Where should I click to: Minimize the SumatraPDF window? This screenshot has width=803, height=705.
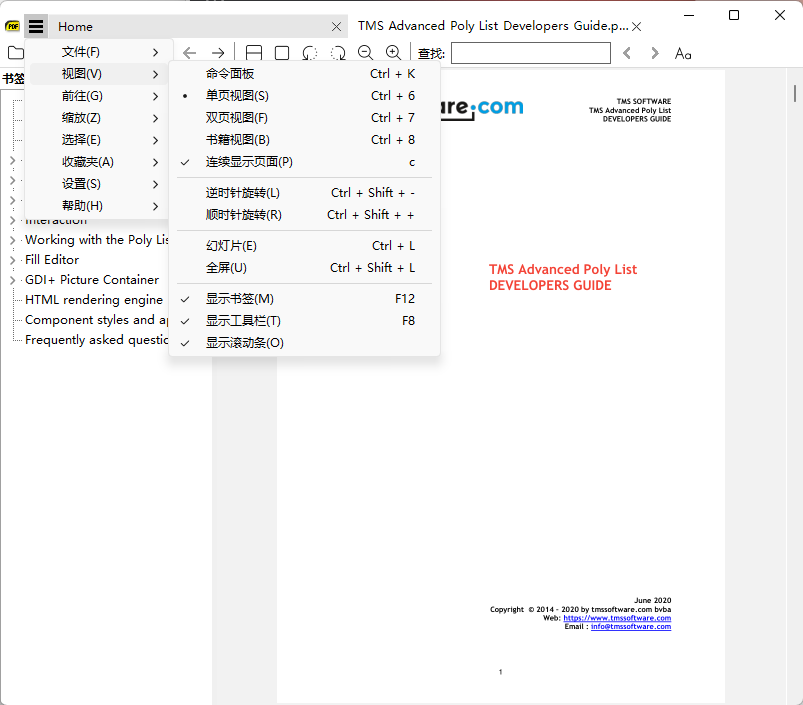click(689, 15)
